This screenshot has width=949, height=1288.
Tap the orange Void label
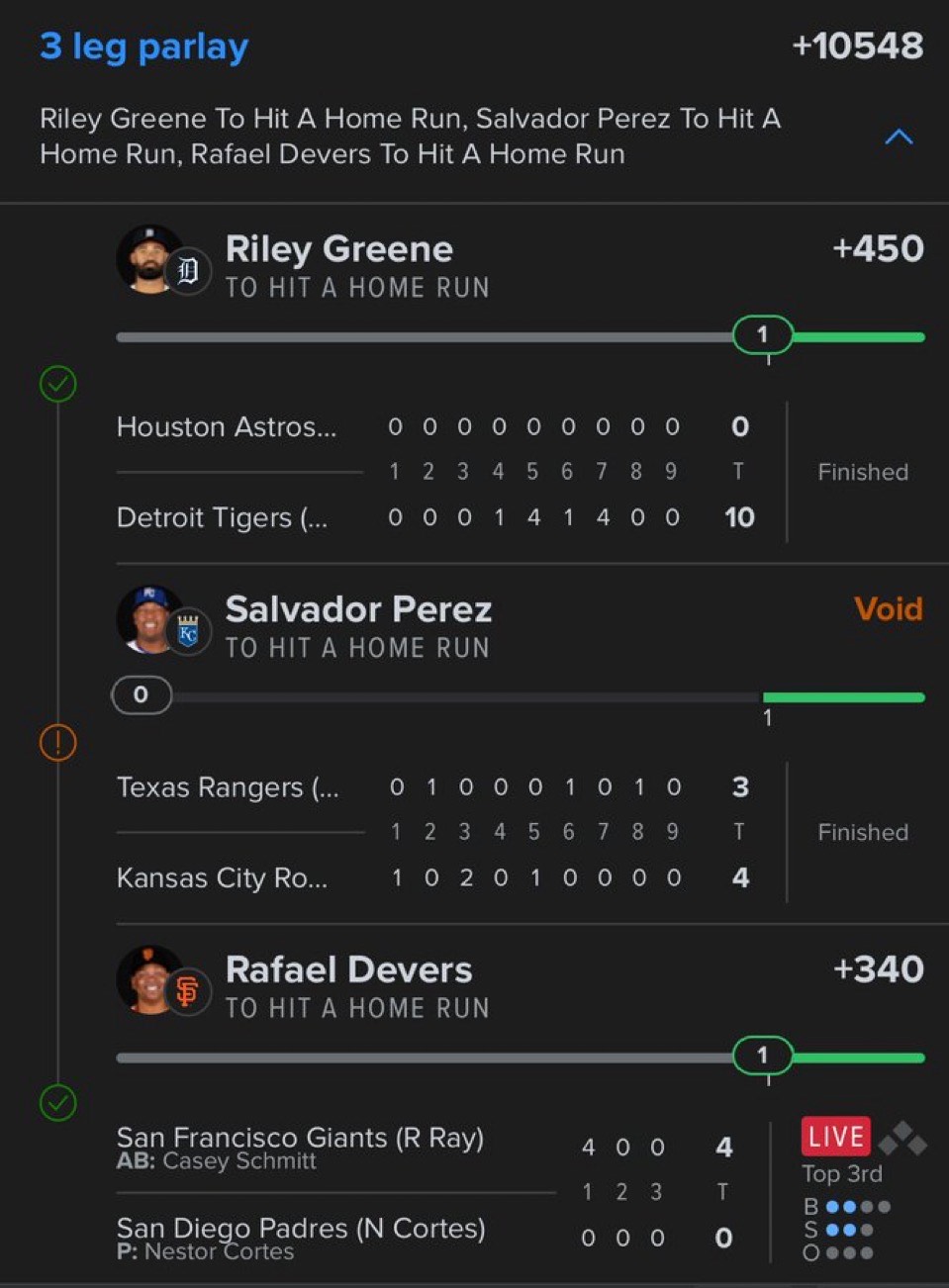(888, 608)
